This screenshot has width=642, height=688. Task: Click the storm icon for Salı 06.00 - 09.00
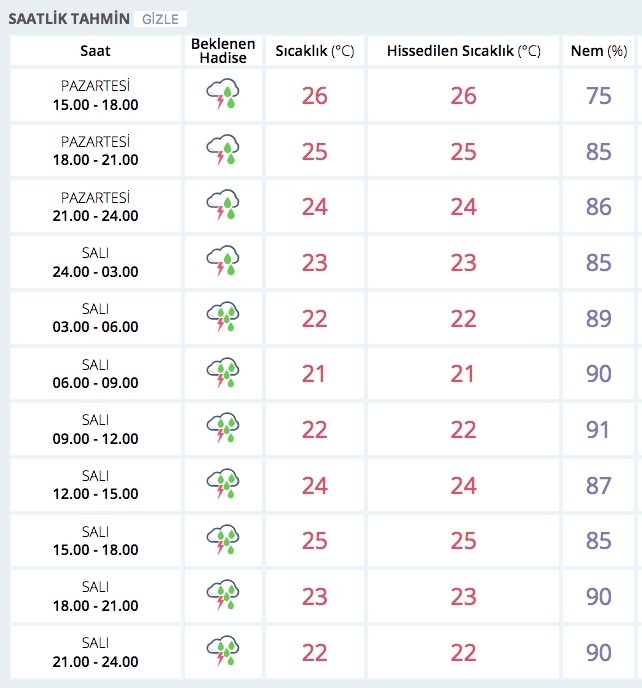tap(223, 374)
